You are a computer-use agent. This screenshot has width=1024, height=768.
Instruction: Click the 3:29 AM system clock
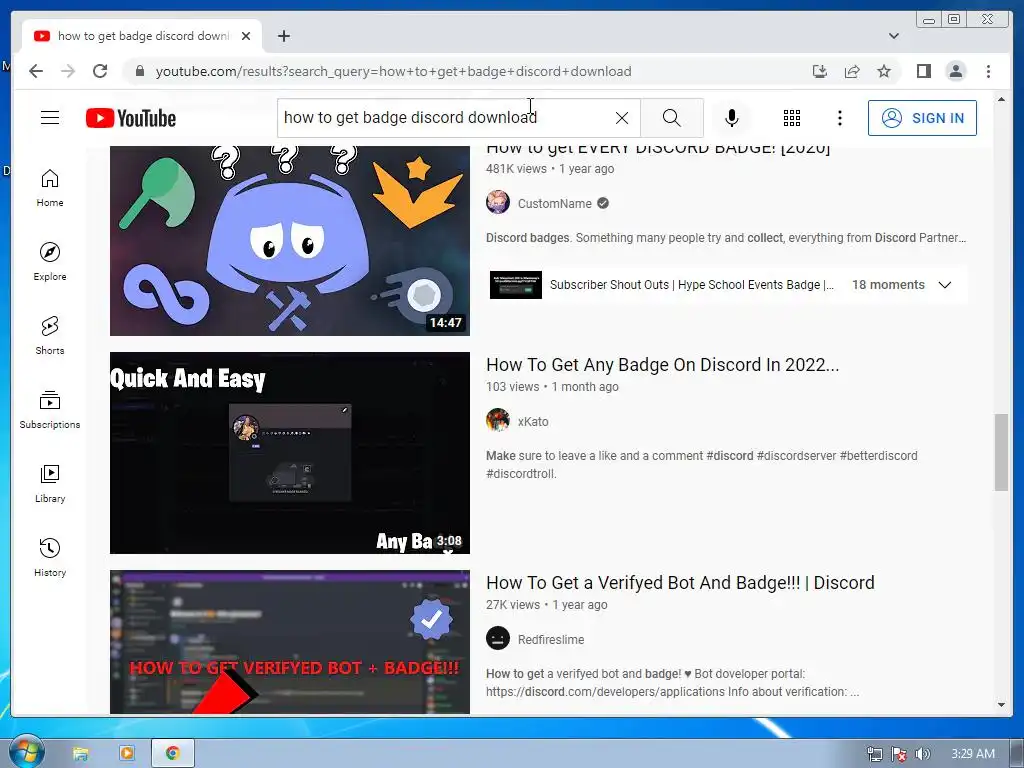pyautogui.click(x=972, y=754)
